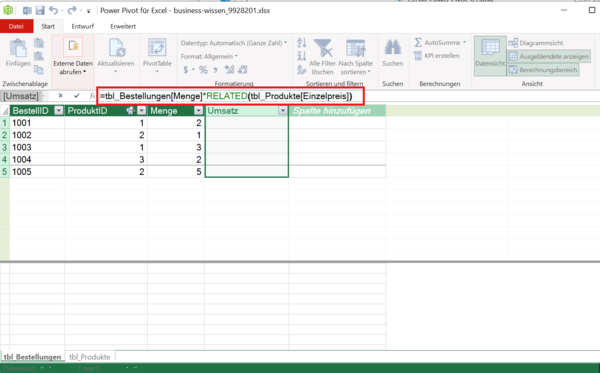Viewport: 600px width, 373px height.
Task: Open the Datei tab
Action: point(16,26)
